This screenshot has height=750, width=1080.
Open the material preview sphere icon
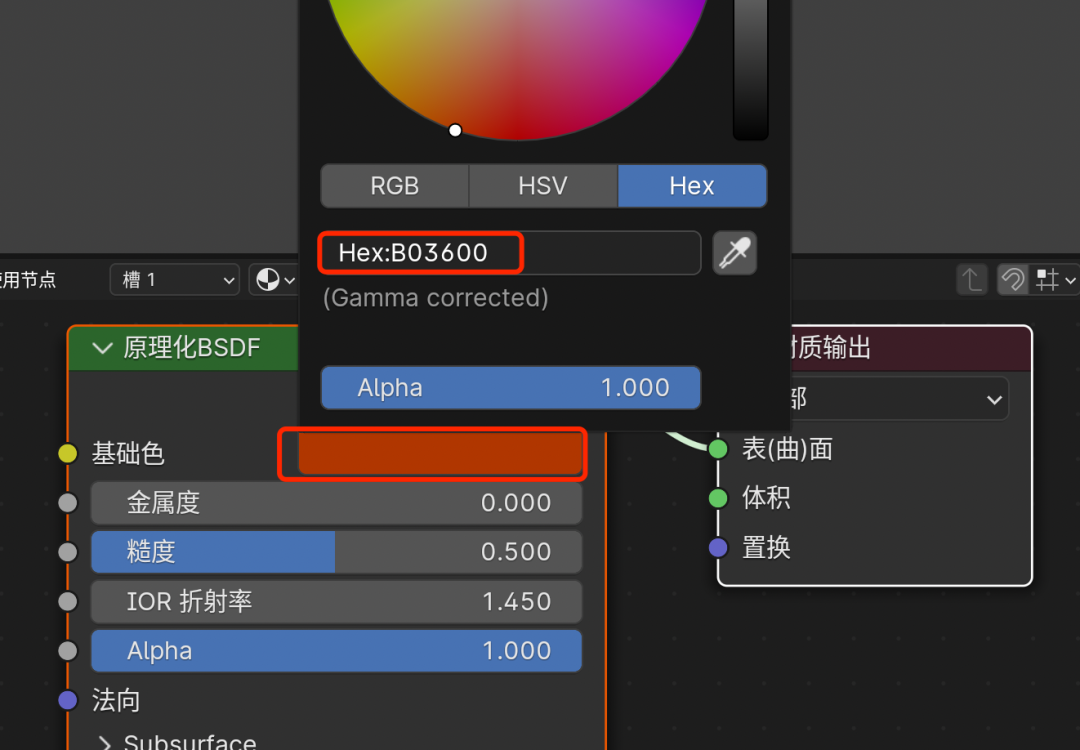pos(267,279)
